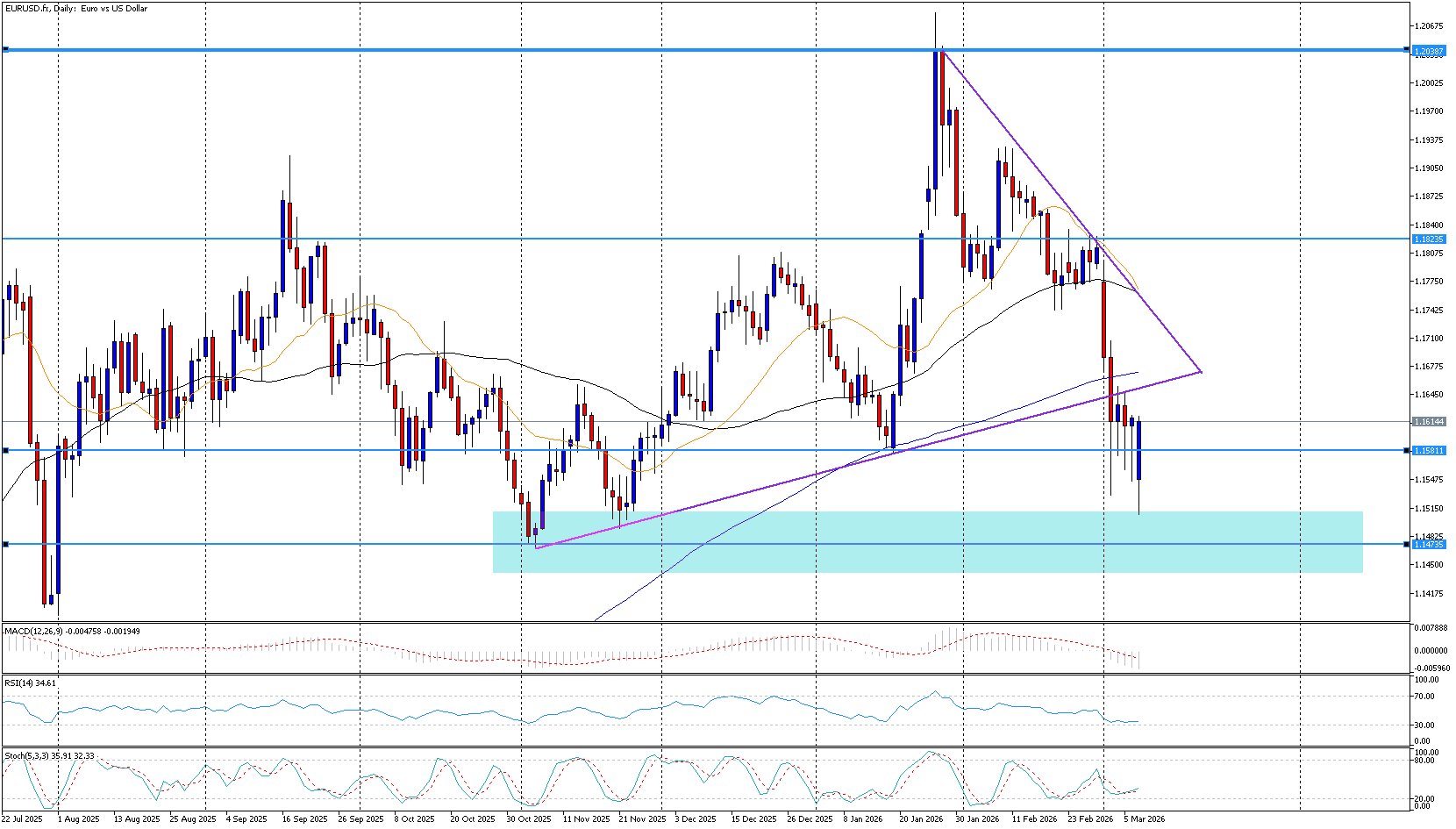Select the 1.15811 price label on the axis

point(1428,451)
